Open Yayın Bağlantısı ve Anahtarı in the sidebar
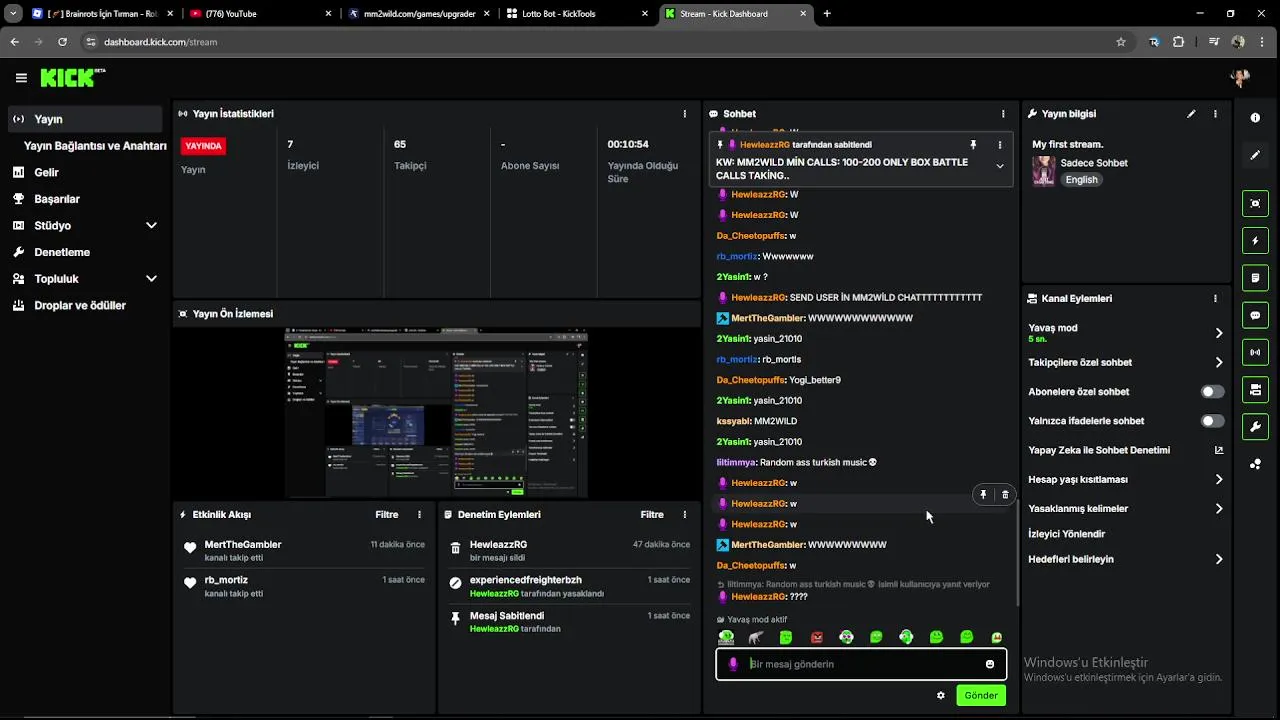1280x720 pixels. click(95, 146)
